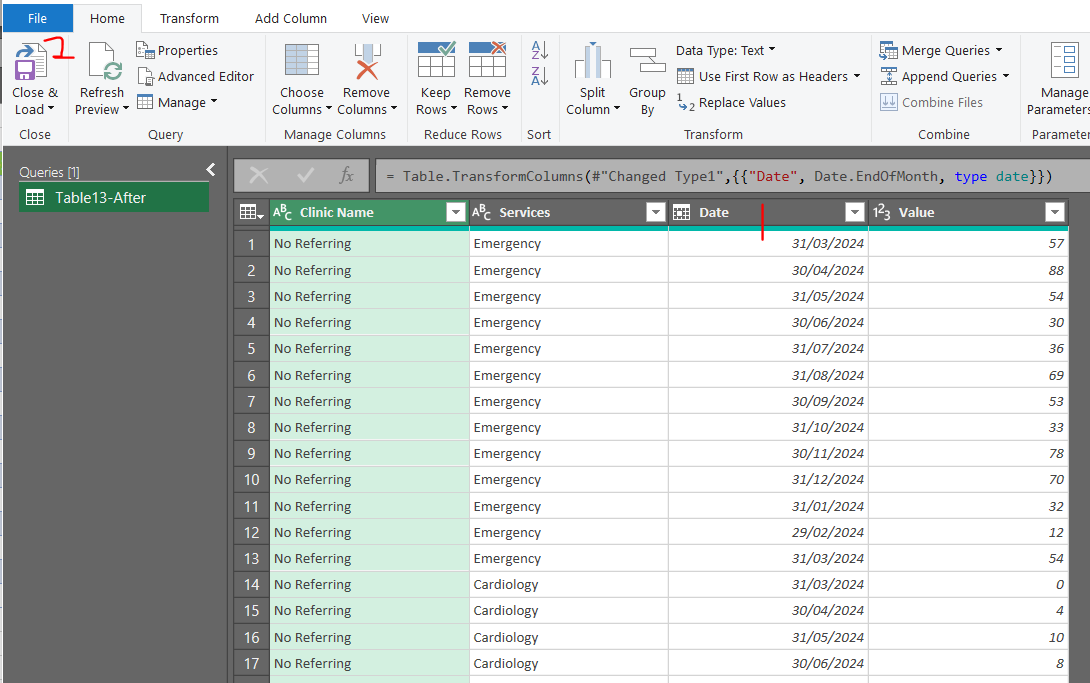Sort descending with the Z-A icon
1090x683 pixels.
click(x=539, y=76)
